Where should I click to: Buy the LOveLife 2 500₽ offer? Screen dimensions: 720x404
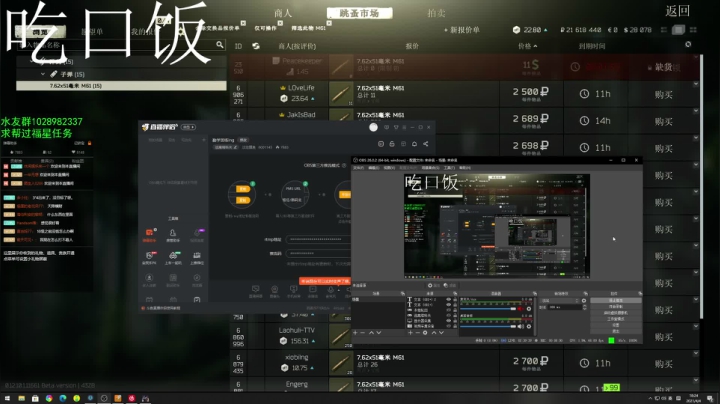click(664, 95)
